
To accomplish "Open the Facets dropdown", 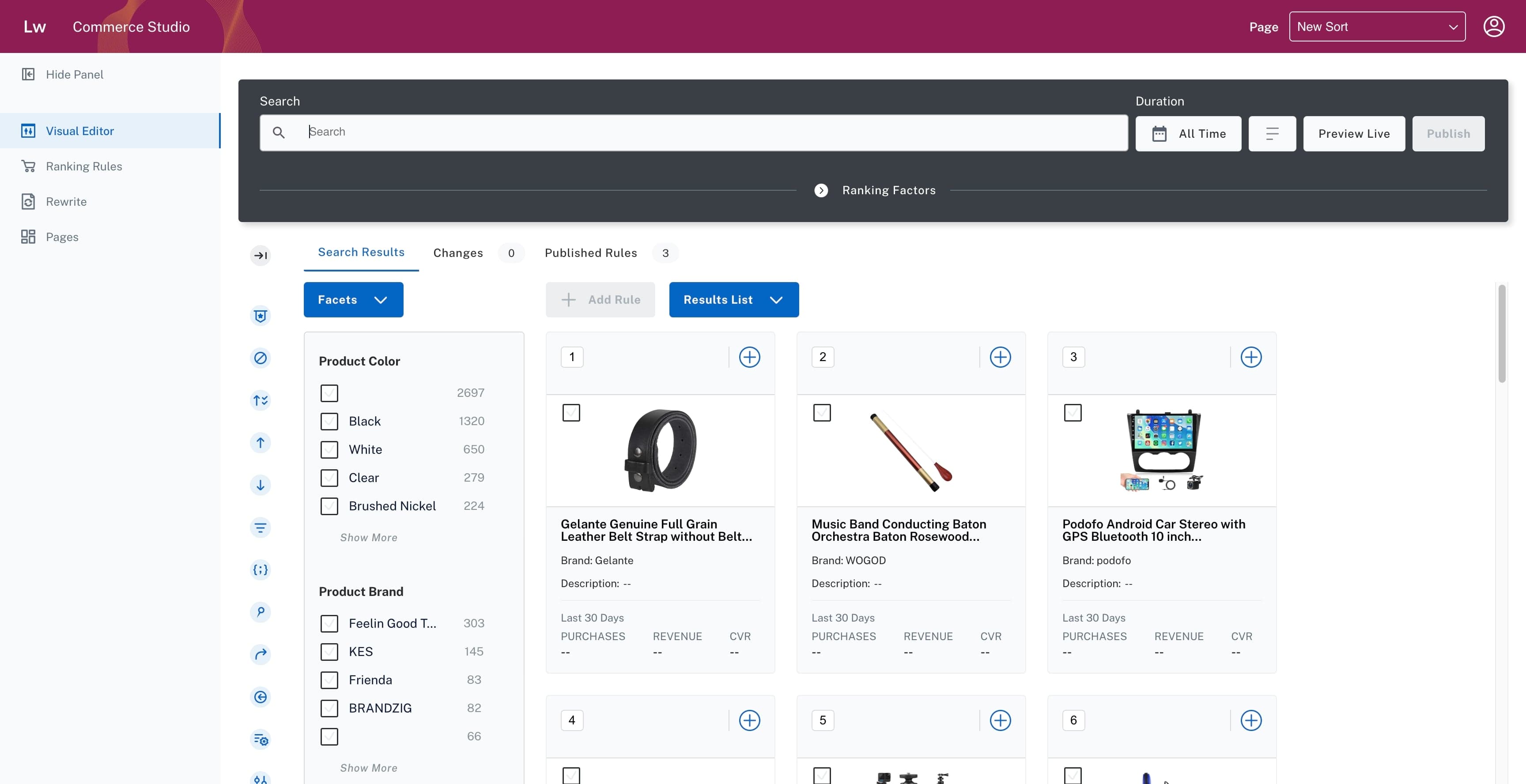I will (353, 300).
